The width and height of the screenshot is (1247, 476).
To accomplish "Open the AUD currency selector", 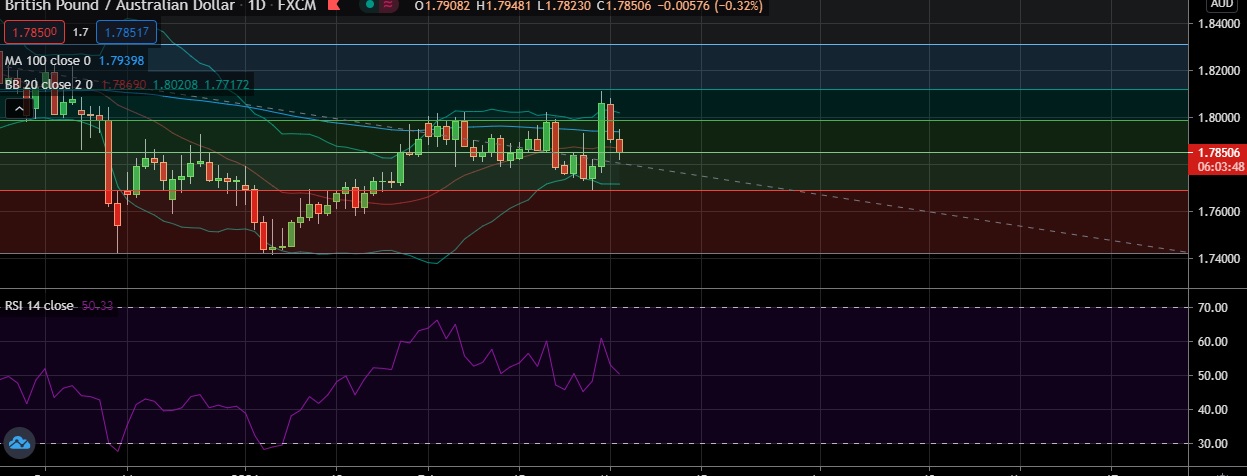I will click(x=1221, y=4).
